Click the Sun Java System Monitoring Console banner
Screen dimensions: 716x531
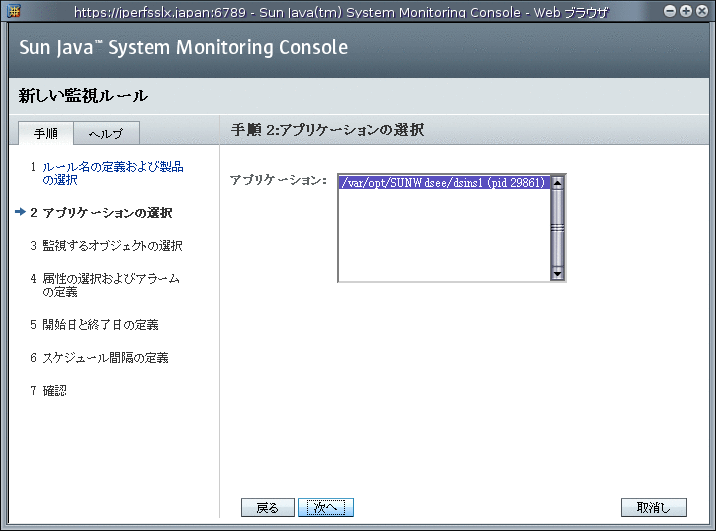point(184,47)
